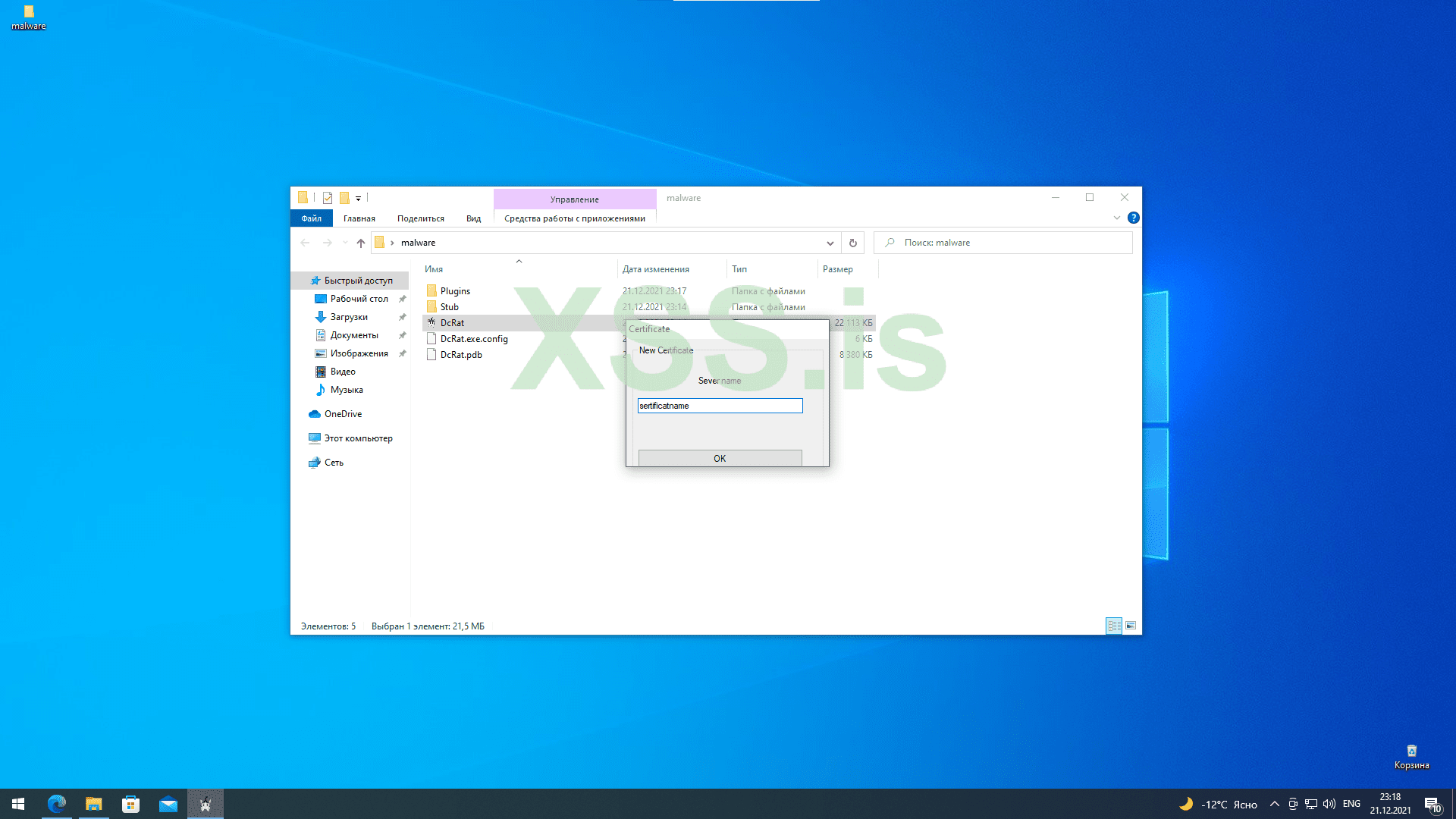Expand the address bar history dropdown

coord(830,243)
